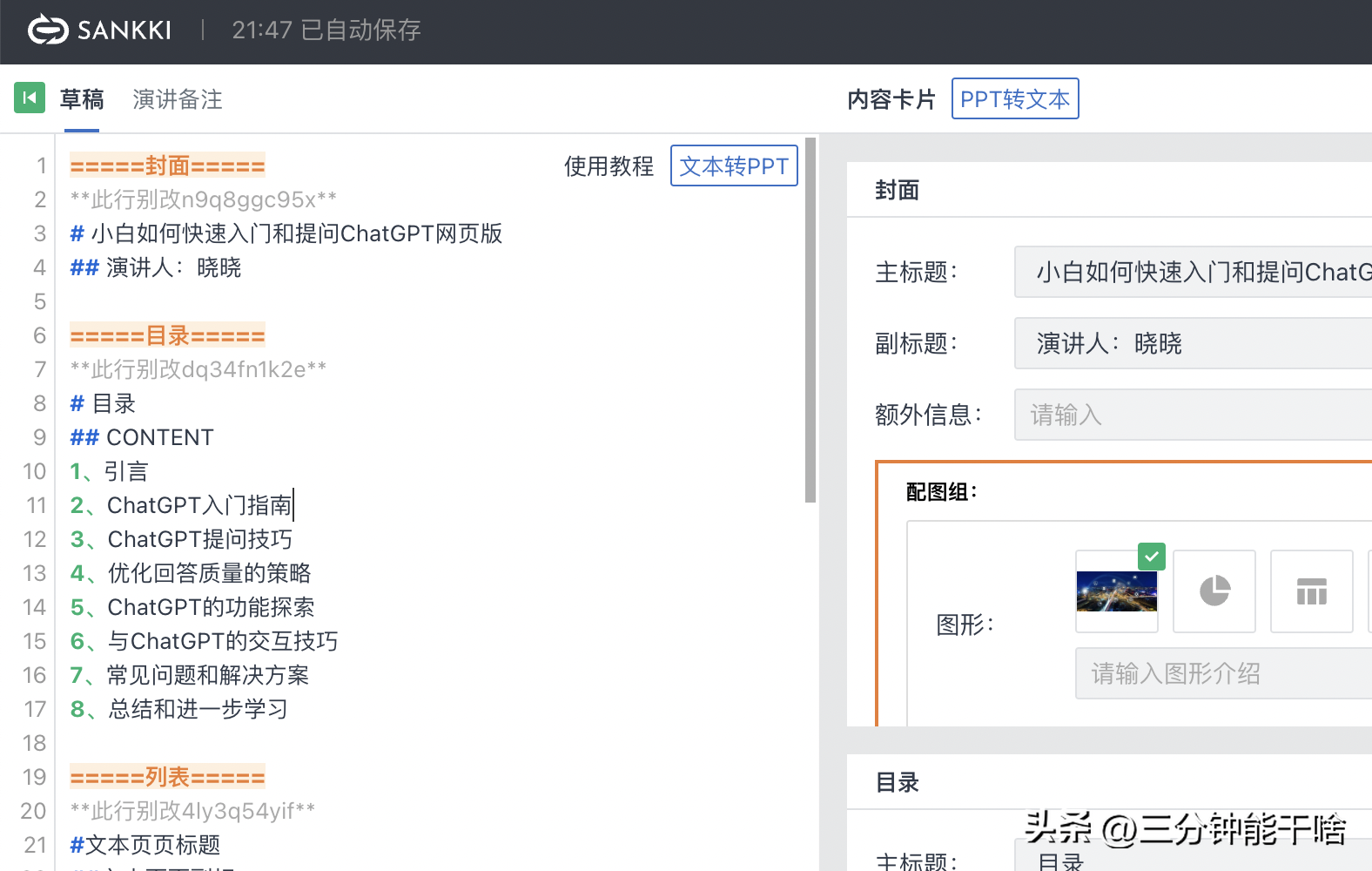Image resolution: width=1372 pixels, height=871 pixels.
Task: Switch to the 演讲备注 tab
Action: click(178, 99)
